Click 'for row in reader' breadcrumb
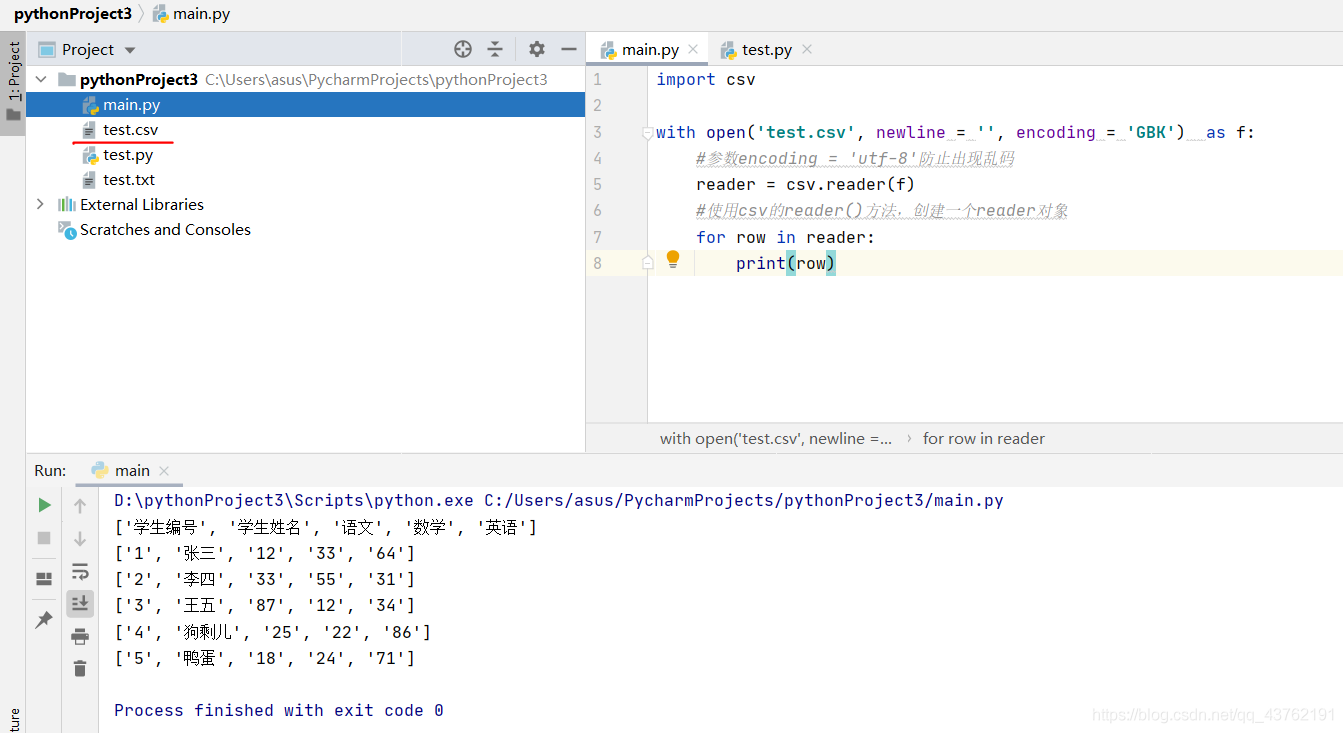 tap(984, 438)
